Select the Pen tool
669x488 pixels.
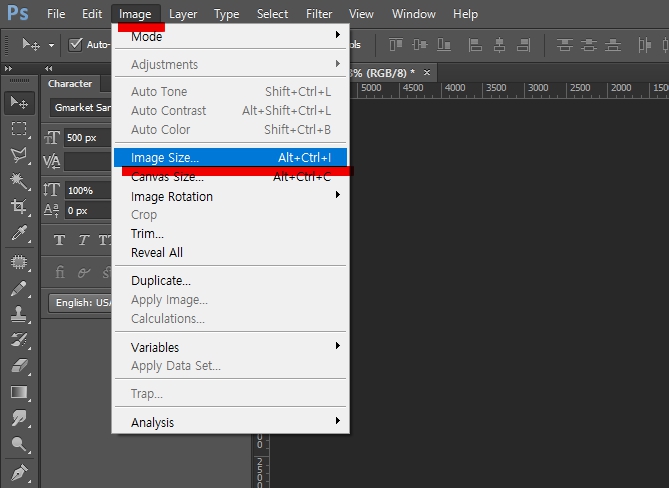tap(19, 473)
